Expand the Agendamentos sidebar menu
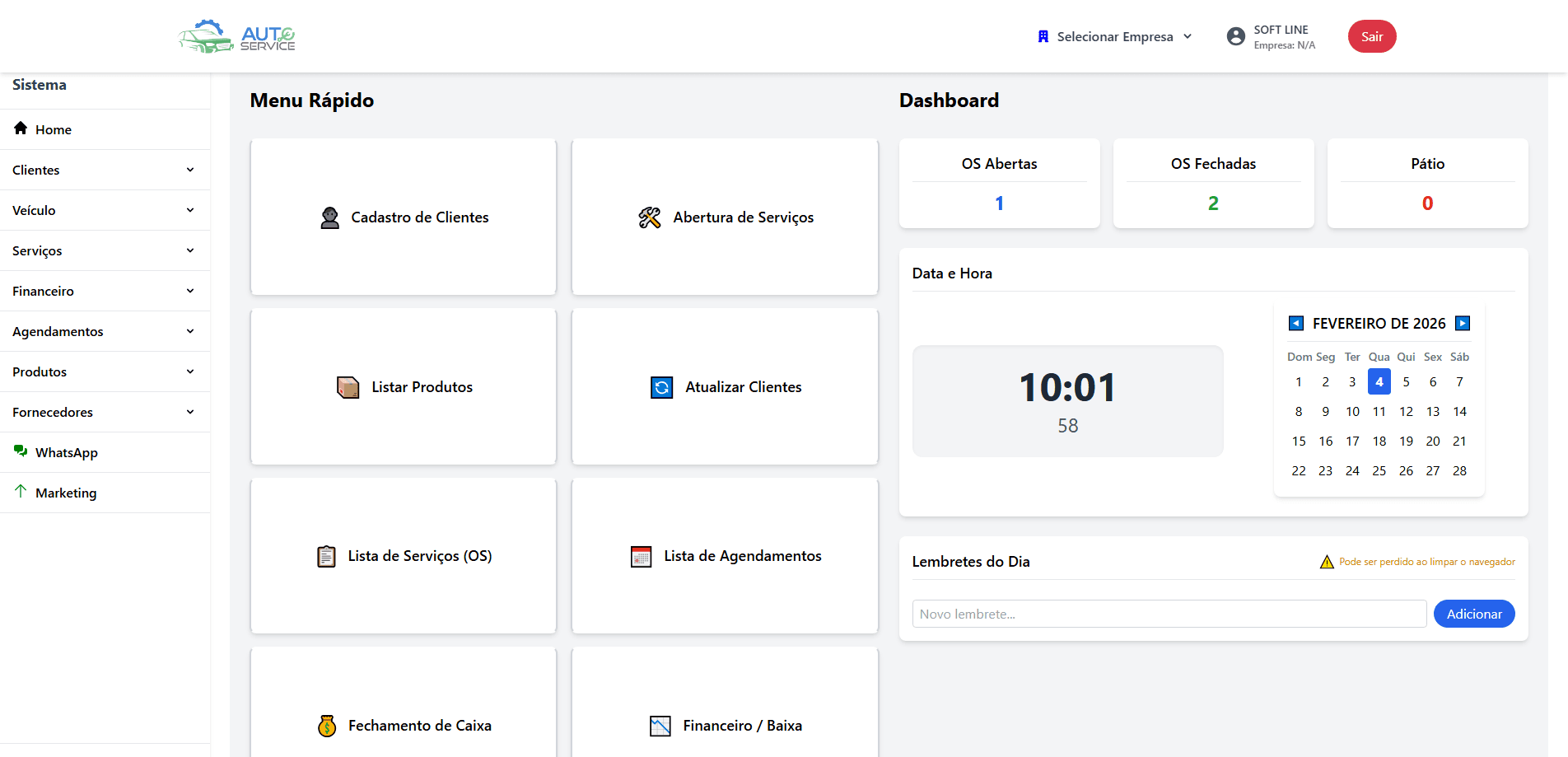 (105, 331)
